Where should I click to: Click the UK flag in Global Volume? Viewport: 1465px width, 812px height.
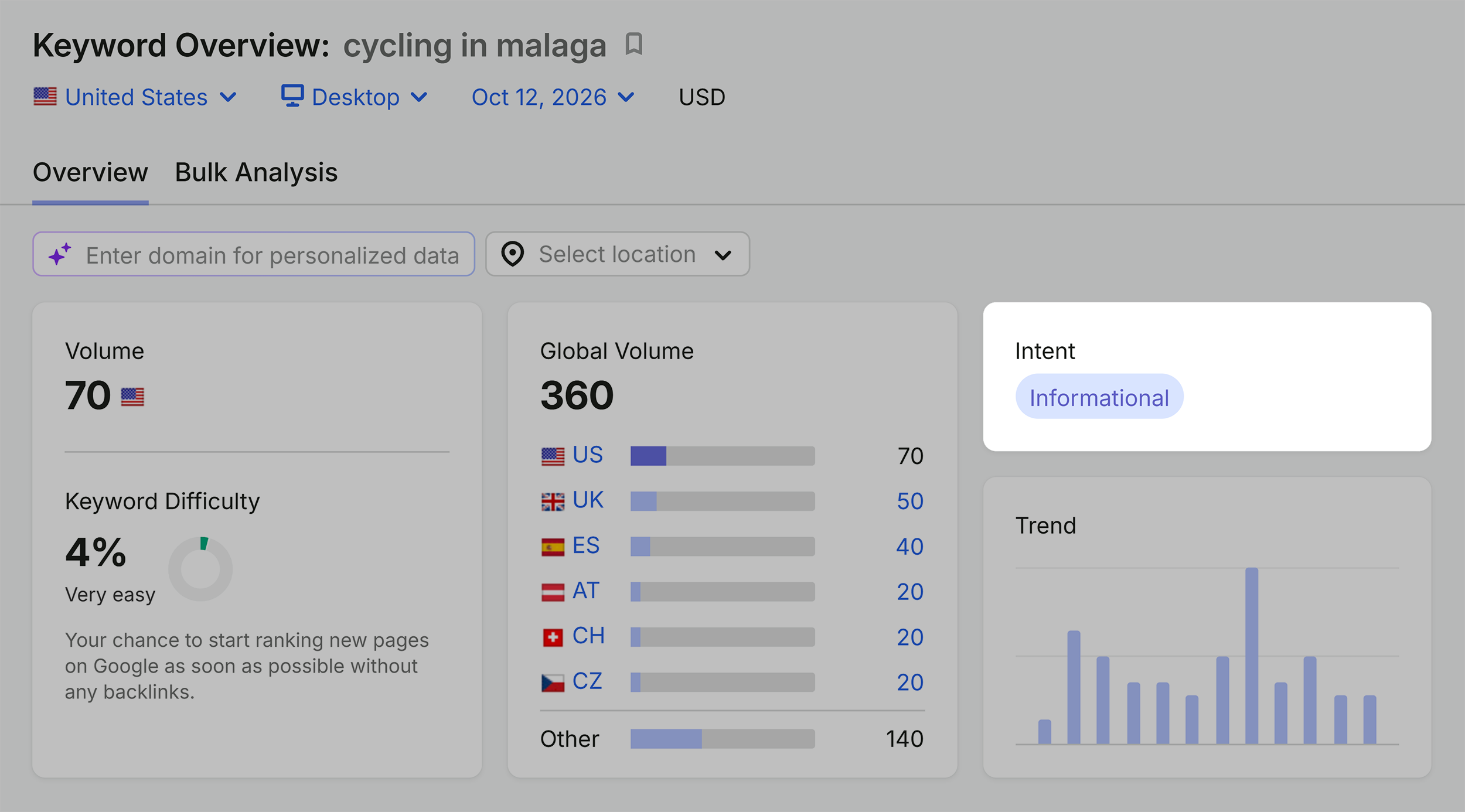tap(553, 501)
